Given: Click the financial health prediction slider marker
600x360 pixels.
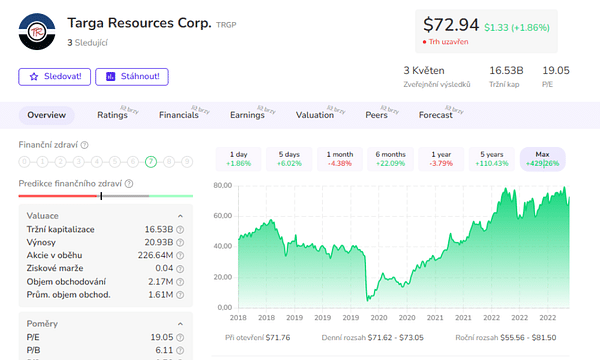Looking at the screenshot, I should click(x=101, y=196).
